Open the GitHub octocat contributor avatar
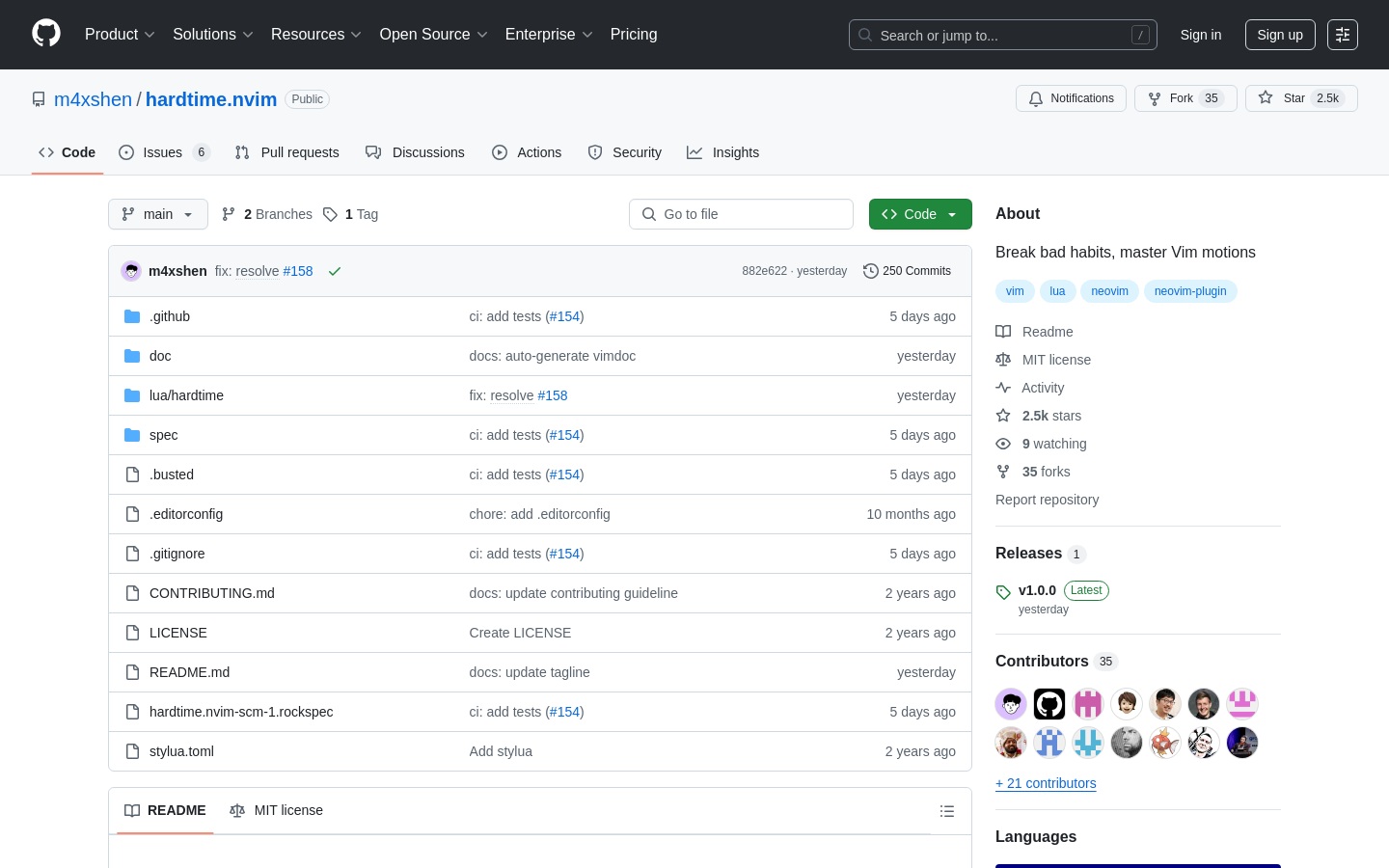Screen dimensions: 1389x868 pyautogui.click(x=1049, y=704)
